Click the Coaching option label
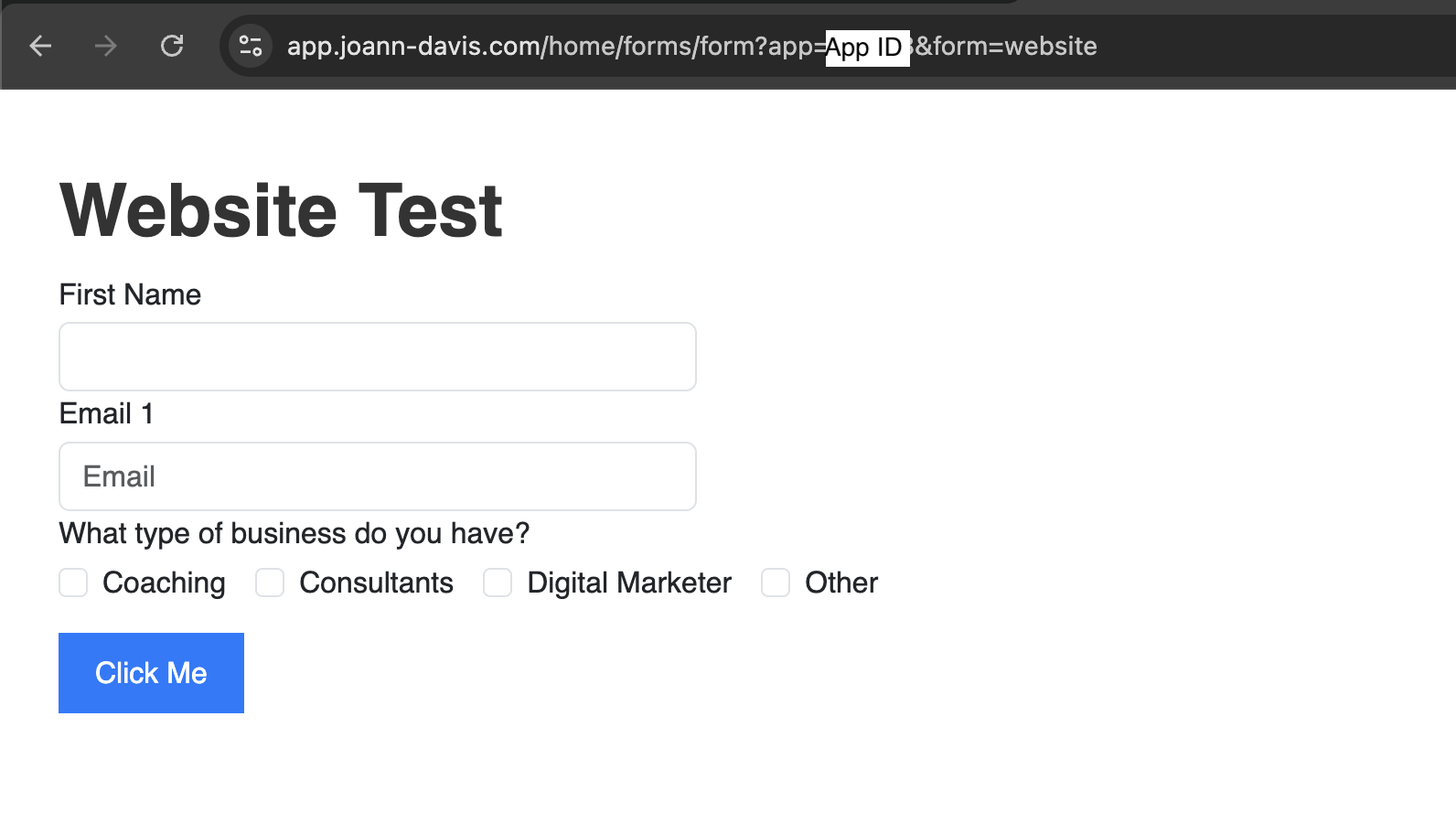 click(x=164, y=583)
